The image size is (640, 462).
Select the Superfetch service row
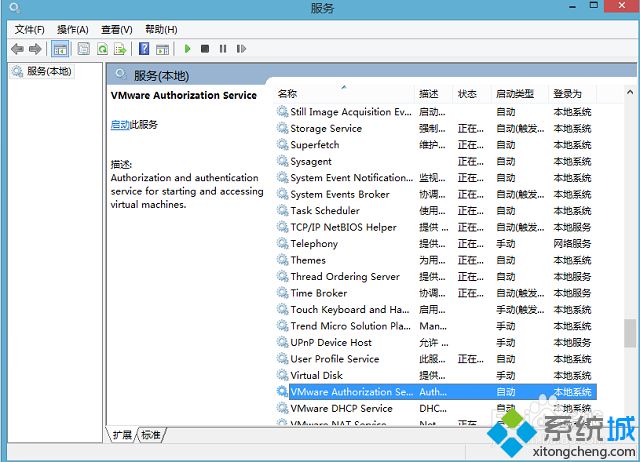[x=436, y=145]
